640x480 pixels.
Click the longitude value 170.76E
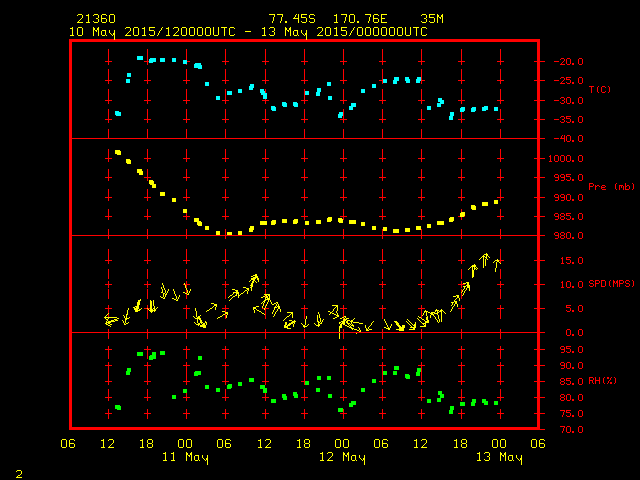click(x=360, y=18)
